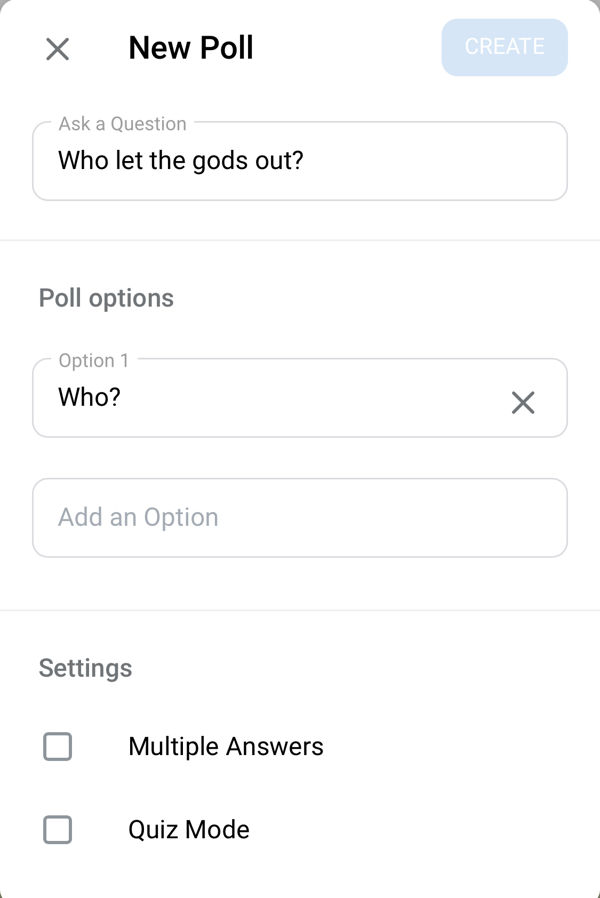Viewport: 600px width, 898px height.
Task: Focus the Ask a Question field
Action: [300, 161]
